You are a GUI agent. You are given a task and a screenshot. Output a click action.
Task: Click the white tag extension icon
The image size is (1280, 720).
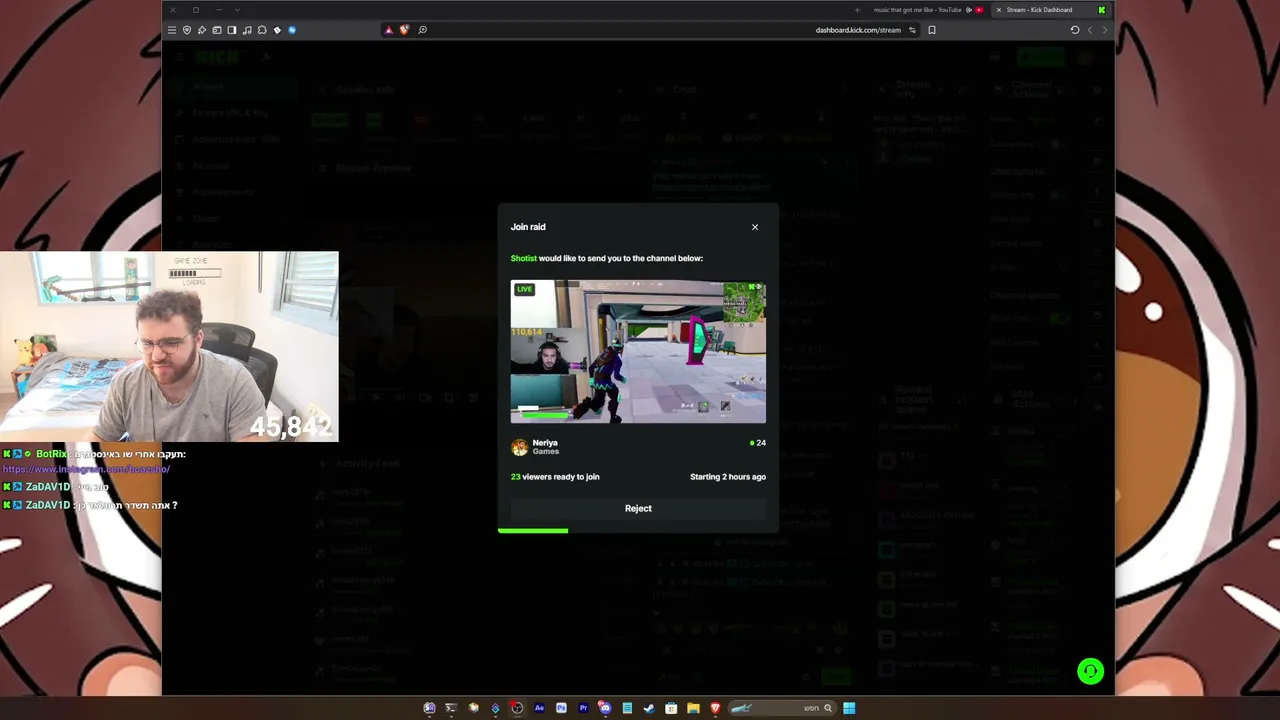click(277, 30)
